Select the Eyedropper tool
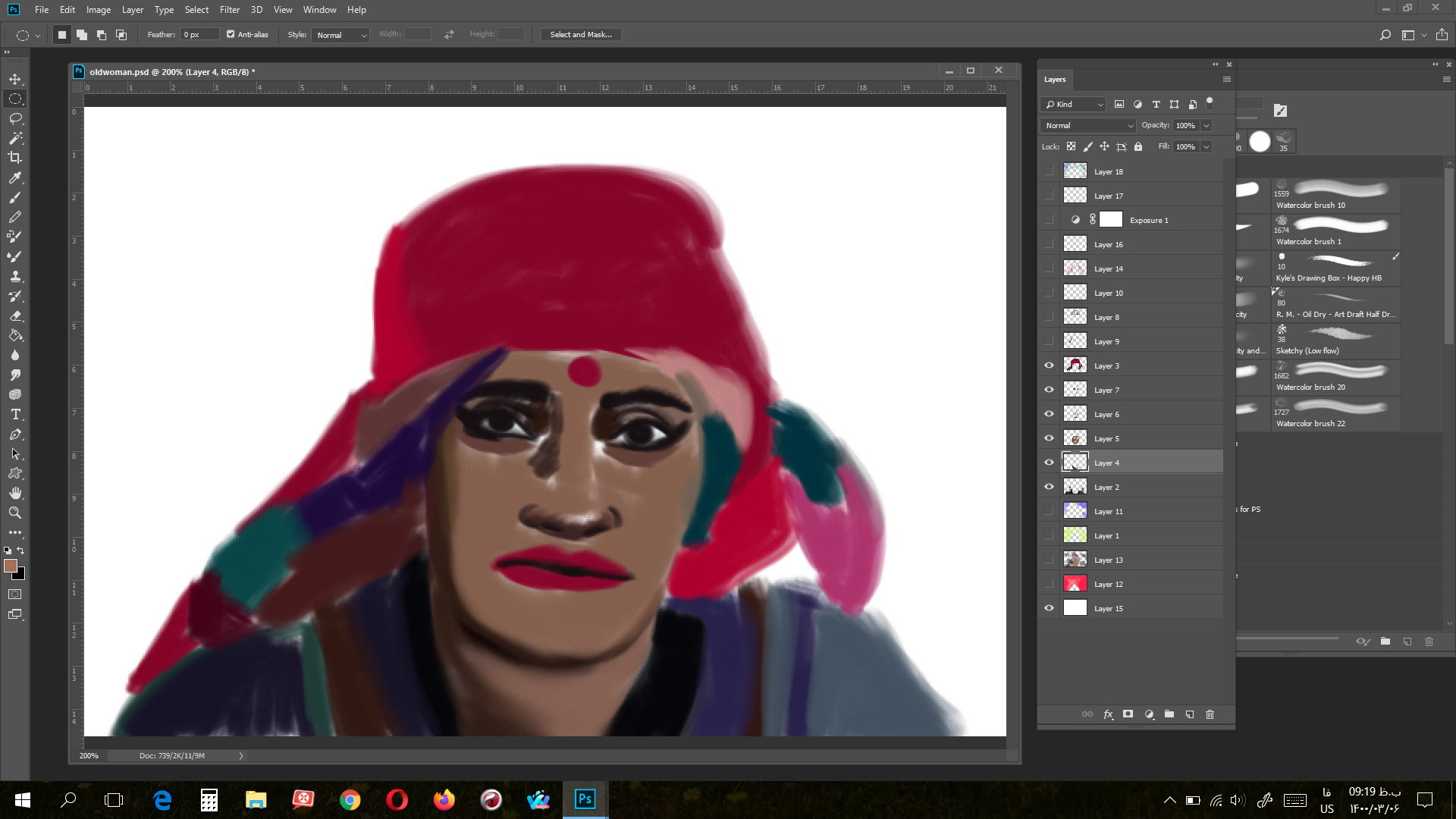The image size is (1456, 819). 15,177
